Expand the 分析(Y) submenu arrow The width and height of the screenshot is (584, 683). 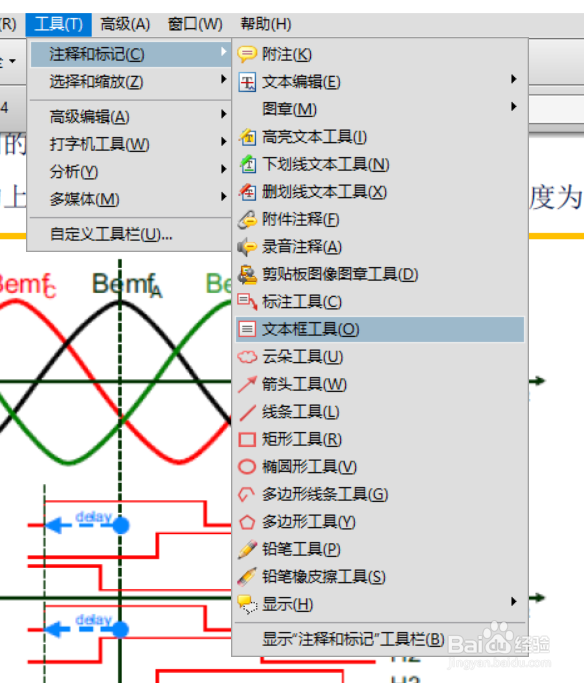pos(223,169)
